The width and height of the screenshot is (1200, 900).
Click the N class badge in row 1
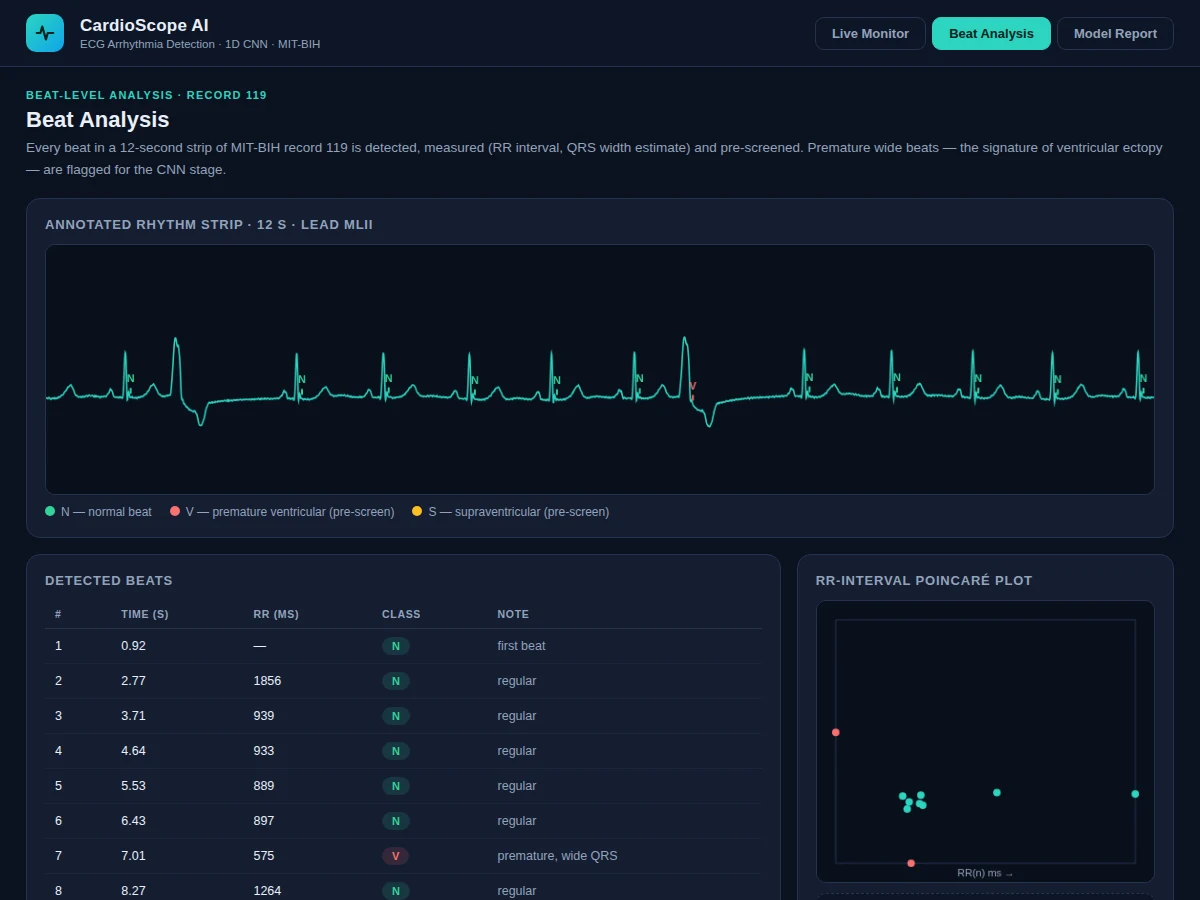pos(395,646)
